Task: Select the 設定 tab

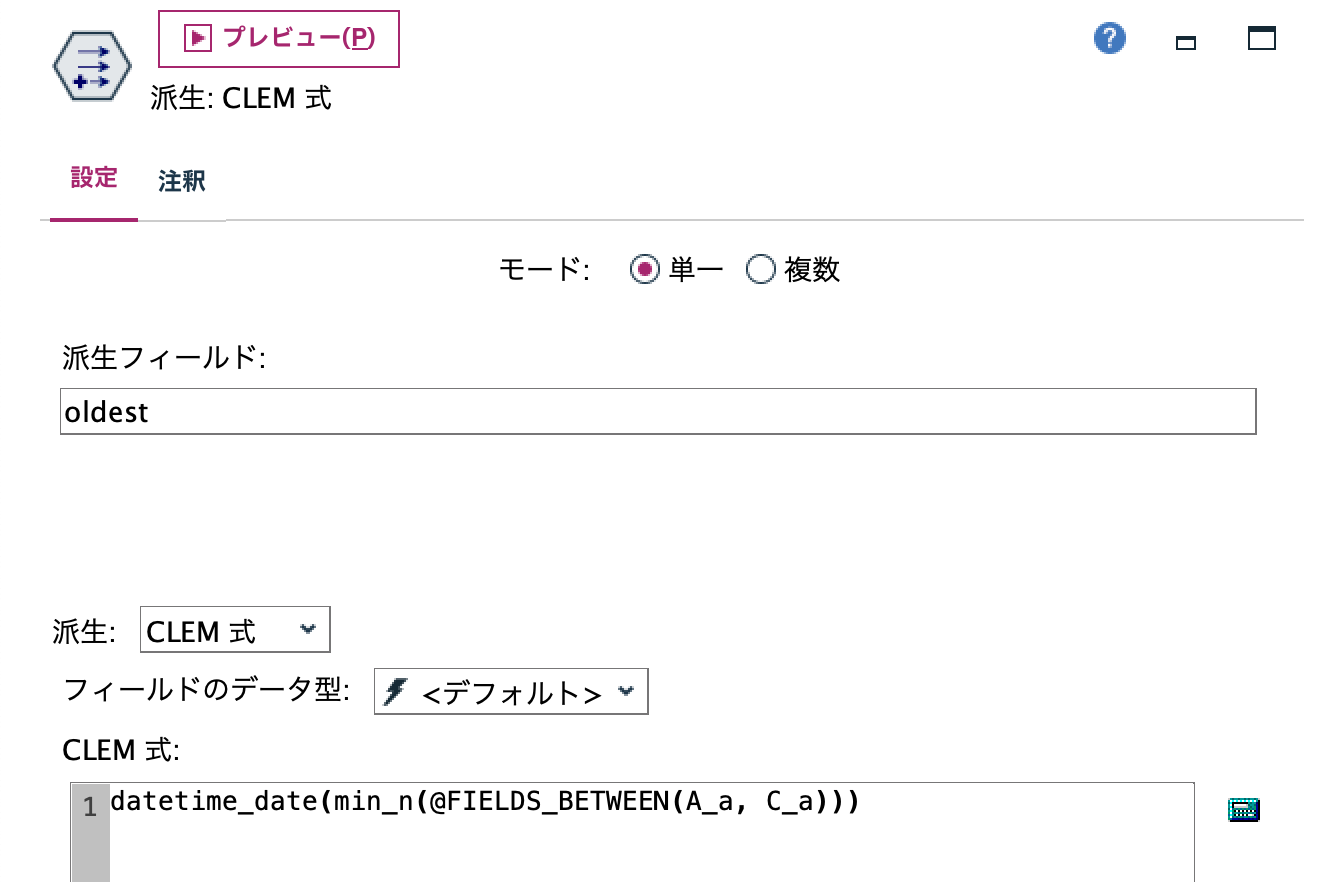Action: [93, 178]
